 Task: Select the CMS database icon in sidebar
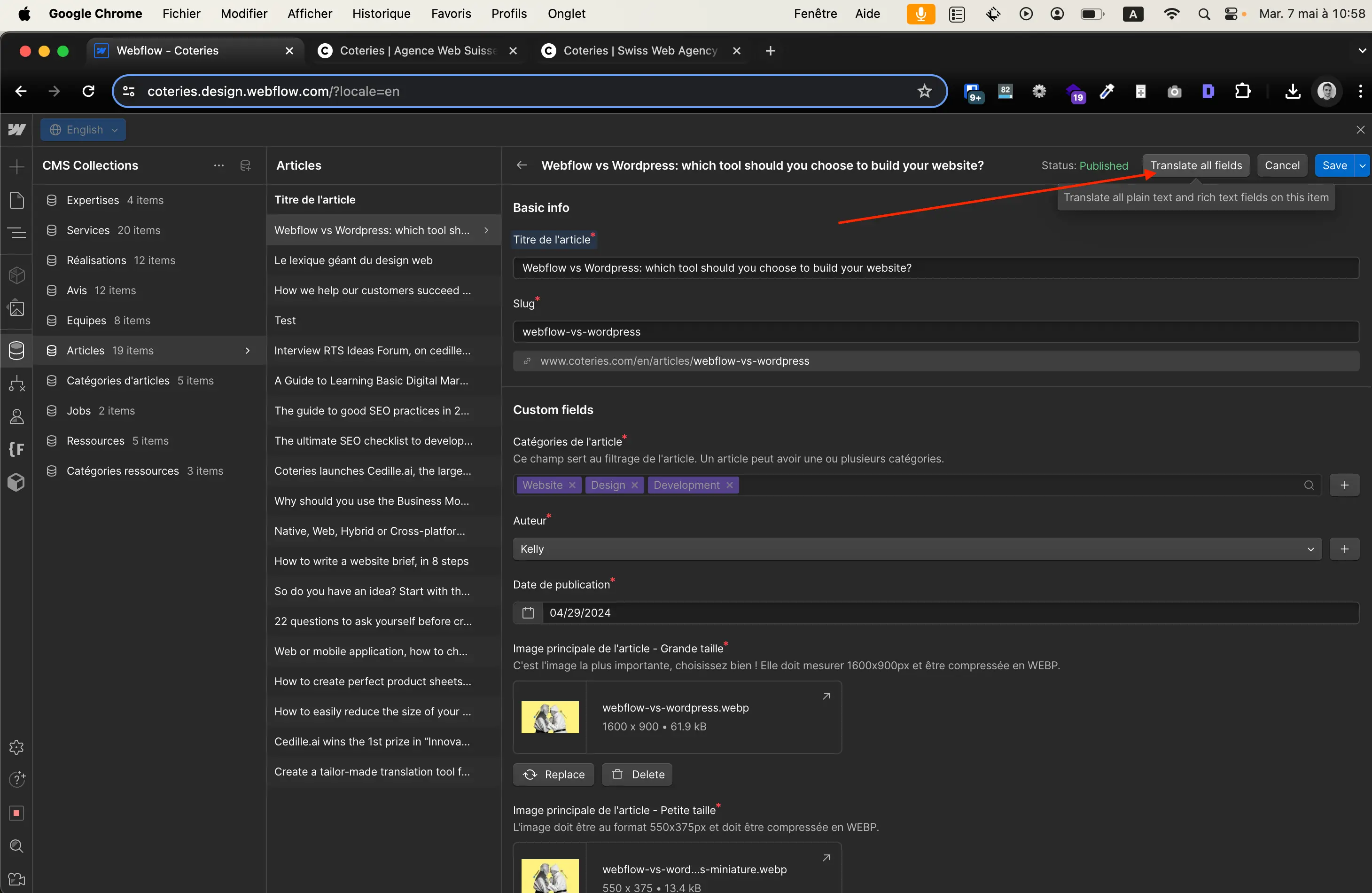click(17, 351)
